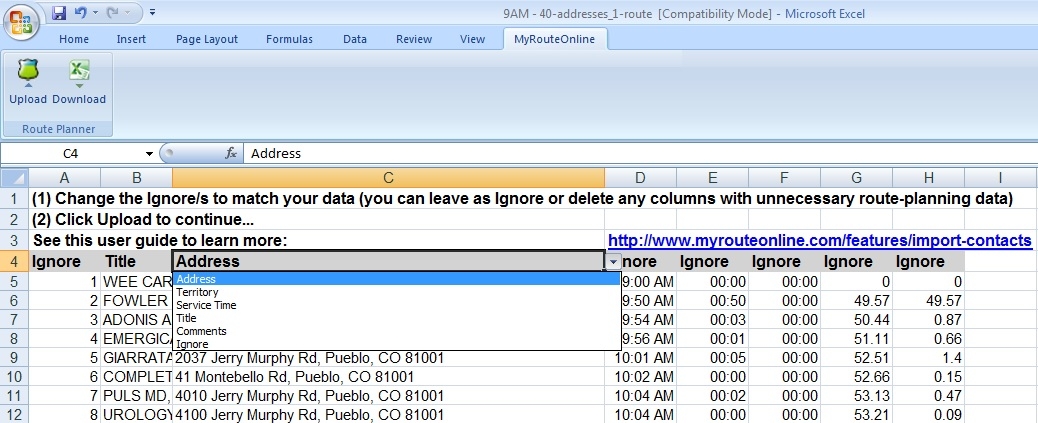This screenshot has height=423, width=1038.
Task: Go to the Review tab
Action: pos(413,39)
